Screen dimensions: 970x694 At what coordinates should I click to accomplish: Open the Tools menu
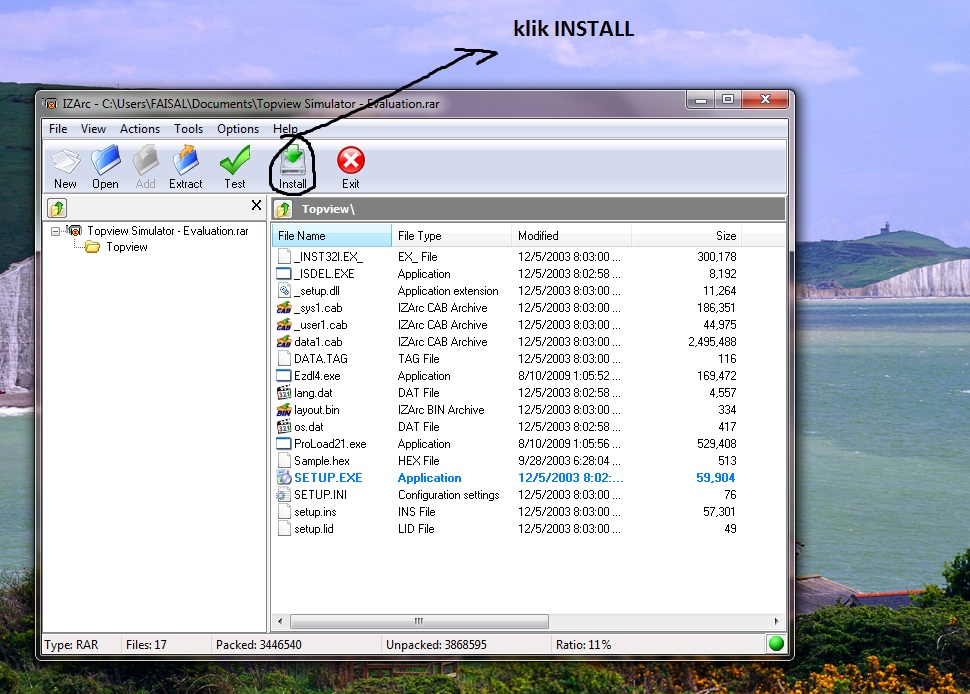pyautogui.click(x=188, y=128)
